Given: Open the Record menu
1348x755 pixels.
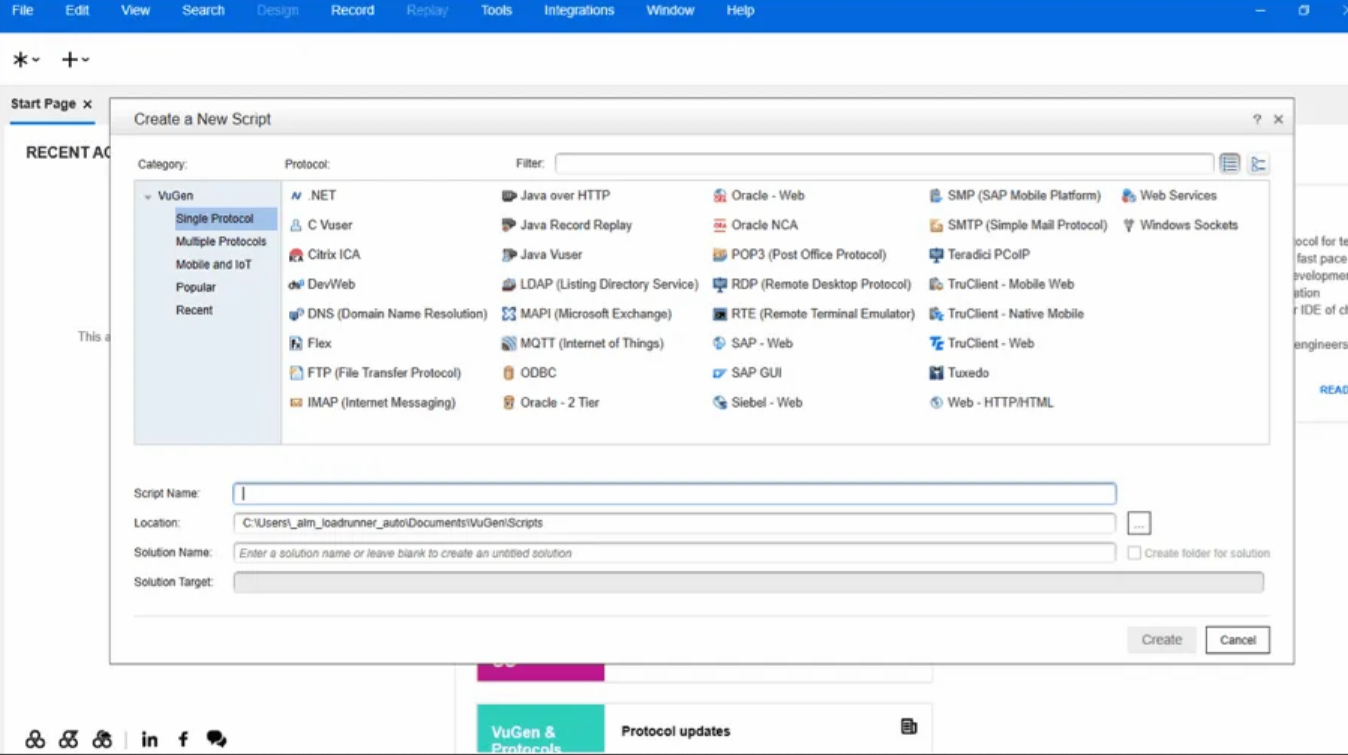Looking at the screenshot, I should pos(352,10).
